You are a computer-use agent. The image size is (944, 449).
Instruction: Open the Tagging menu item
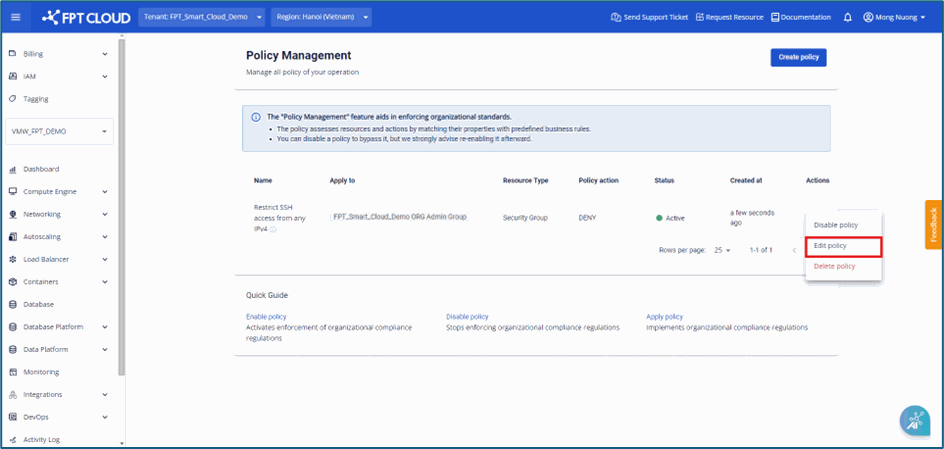coord(36,99)
